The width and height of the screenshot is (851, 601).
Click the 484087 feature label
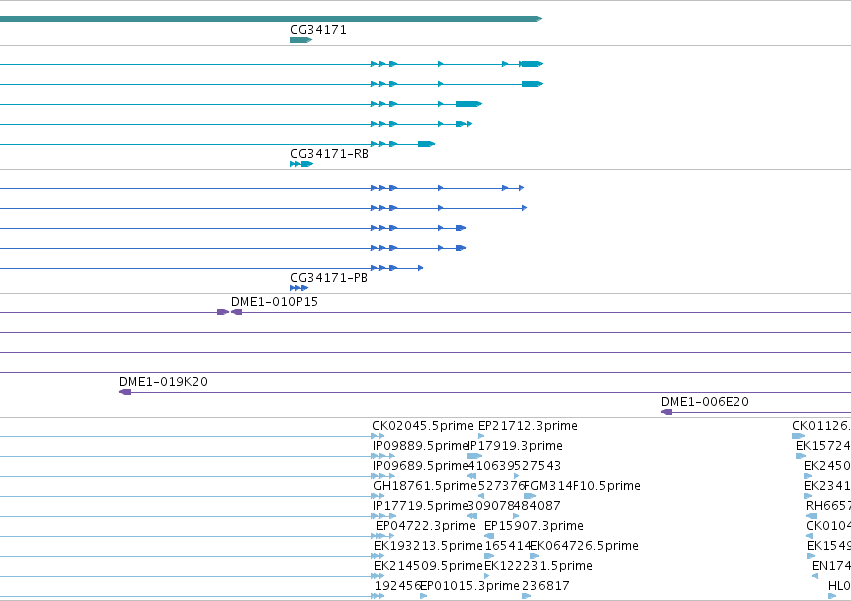tap(537, 506)
